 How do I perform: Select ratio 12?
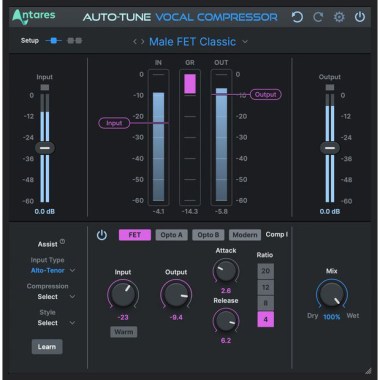click(x=266, y=287)
